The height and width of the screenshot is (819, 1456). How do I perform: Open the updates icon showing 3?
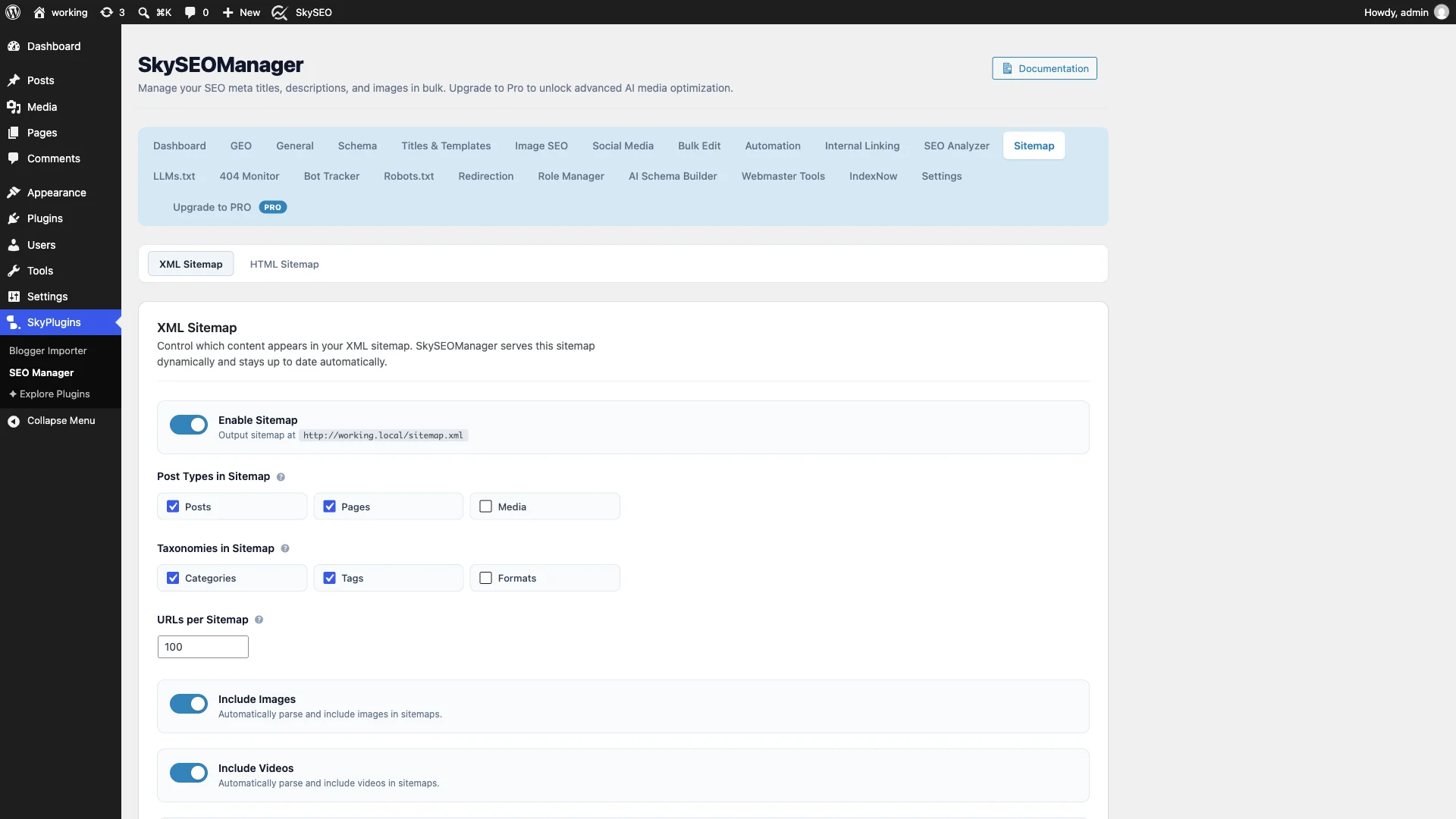(112, 12)
